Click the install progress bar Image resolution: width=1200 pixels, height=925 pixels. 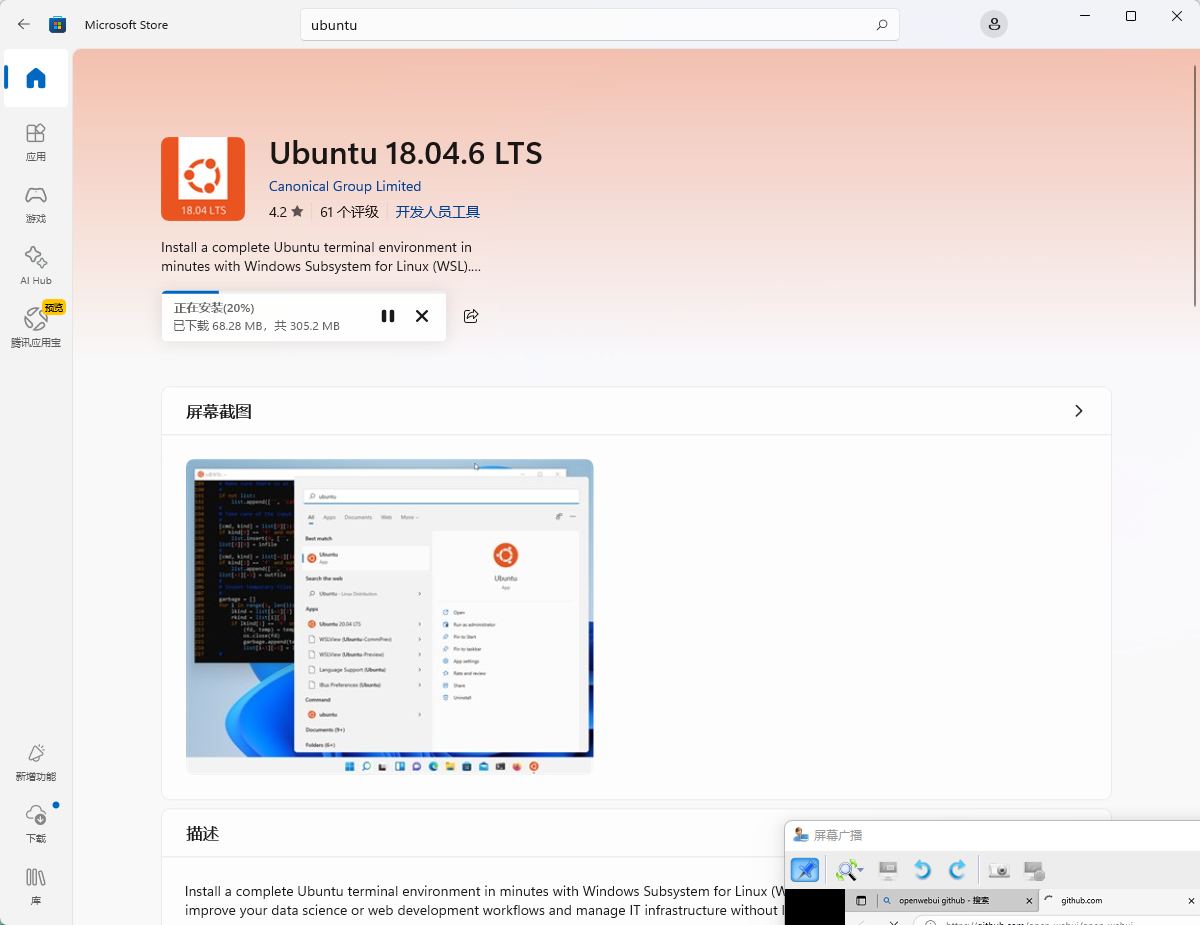303,293
